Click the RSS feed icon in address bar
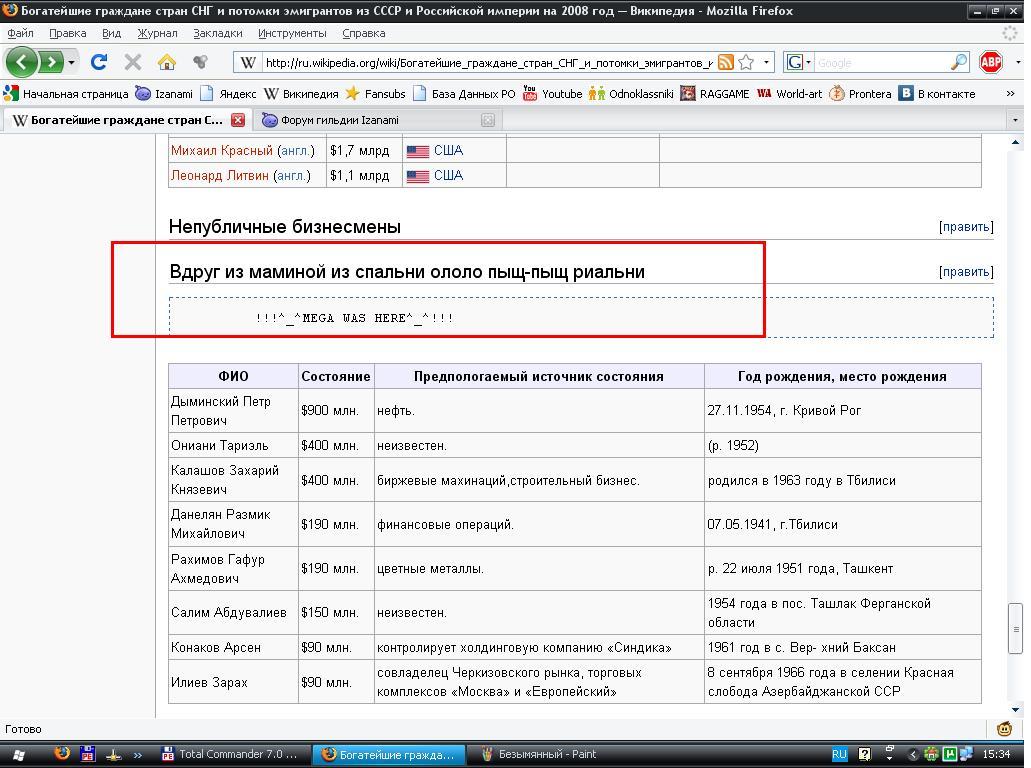This screenshot has width=1031, height=768. point(725,62)
